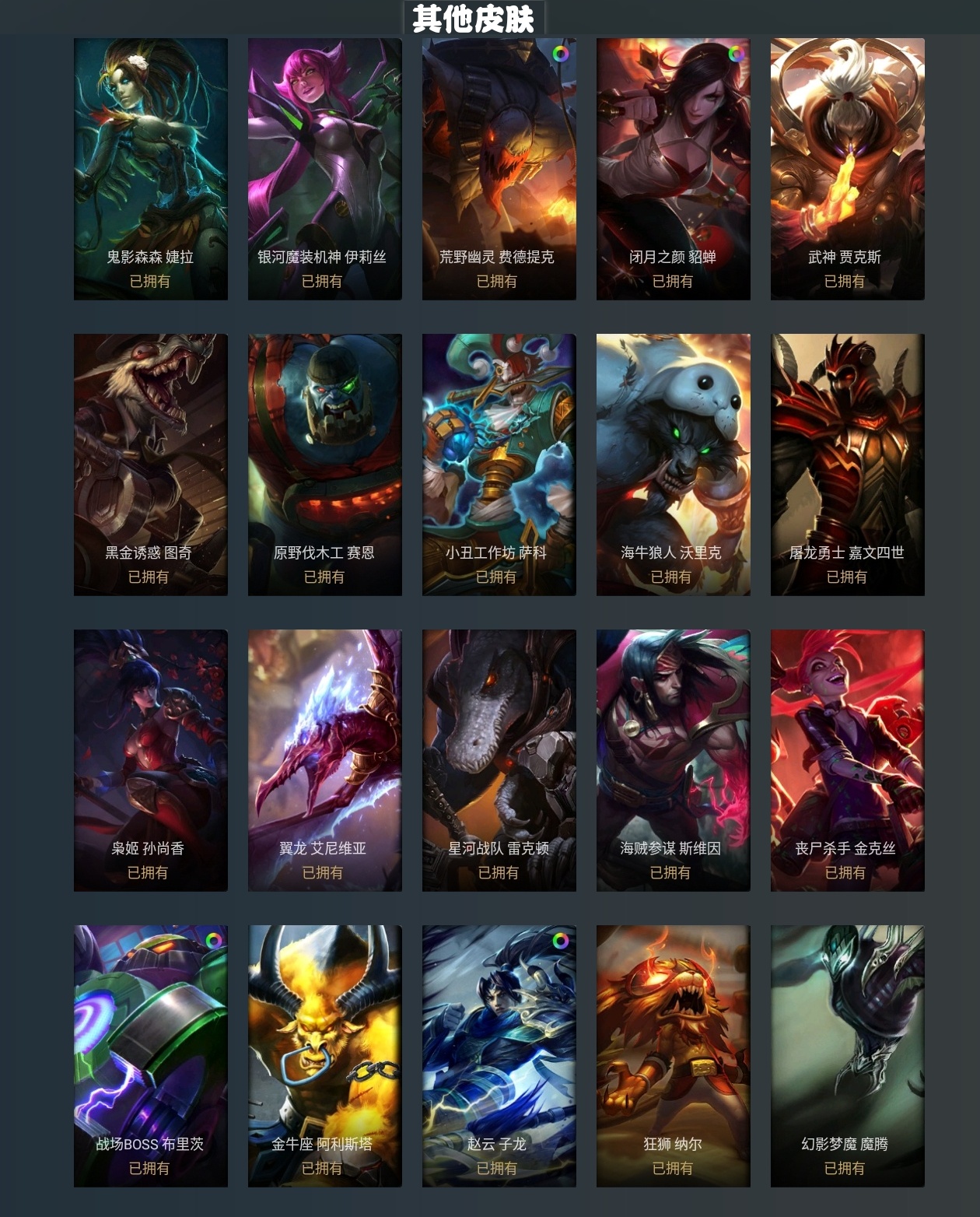Screen dimensions: 980x1217
Task: Select the 幻影梦魇 魔腾 skin thumbnail
Action: [x=848, y=1056]
